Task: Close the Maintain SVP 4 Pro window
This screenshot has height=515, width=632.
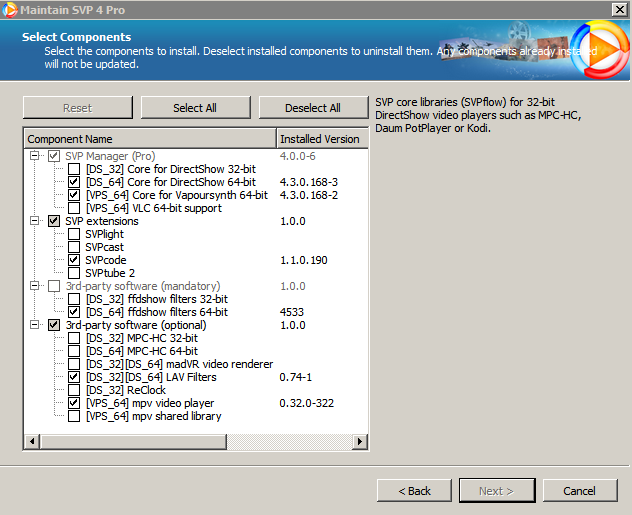Action: [619, 9]
